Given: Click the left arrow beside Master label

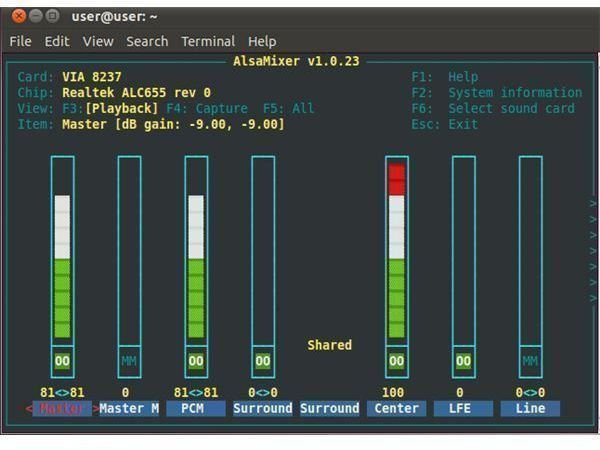Looking at the screenshot, I should (29, 409).
